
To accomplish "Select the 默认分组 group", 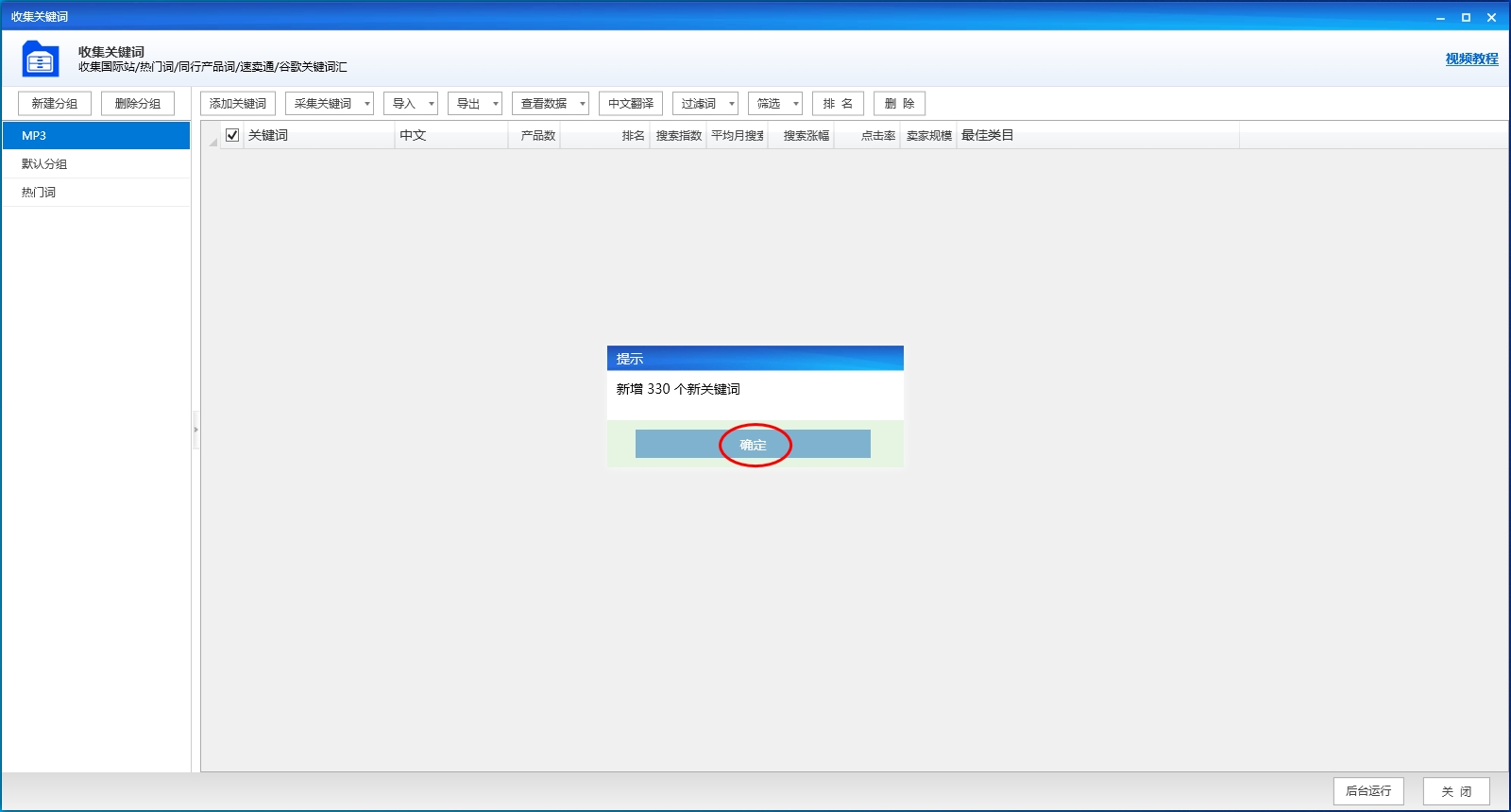I will click(96, 163).
